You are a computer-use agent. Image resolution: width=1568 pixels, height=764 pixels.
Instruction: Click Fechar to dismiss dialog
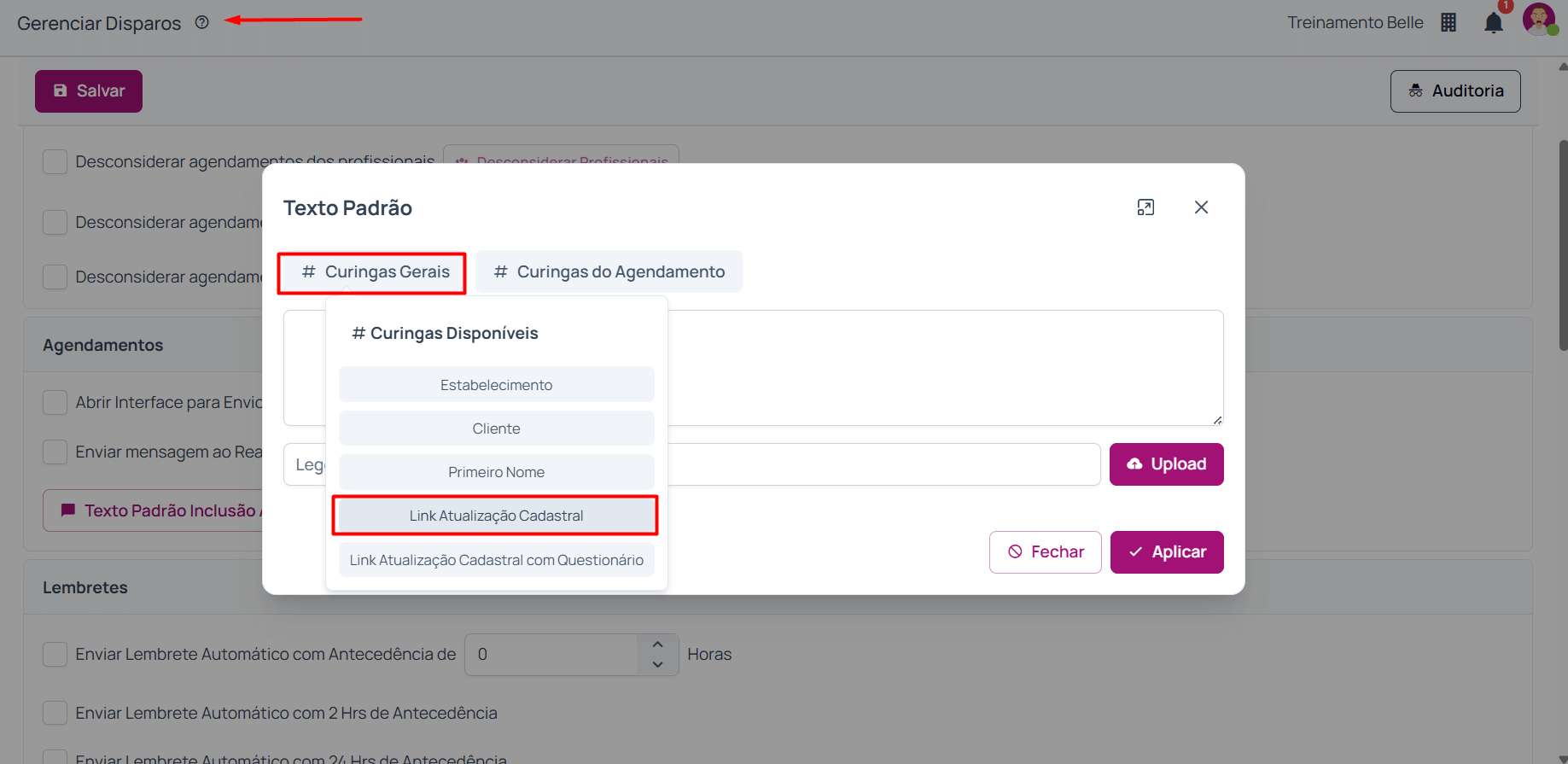click(x=1045, y=552)
